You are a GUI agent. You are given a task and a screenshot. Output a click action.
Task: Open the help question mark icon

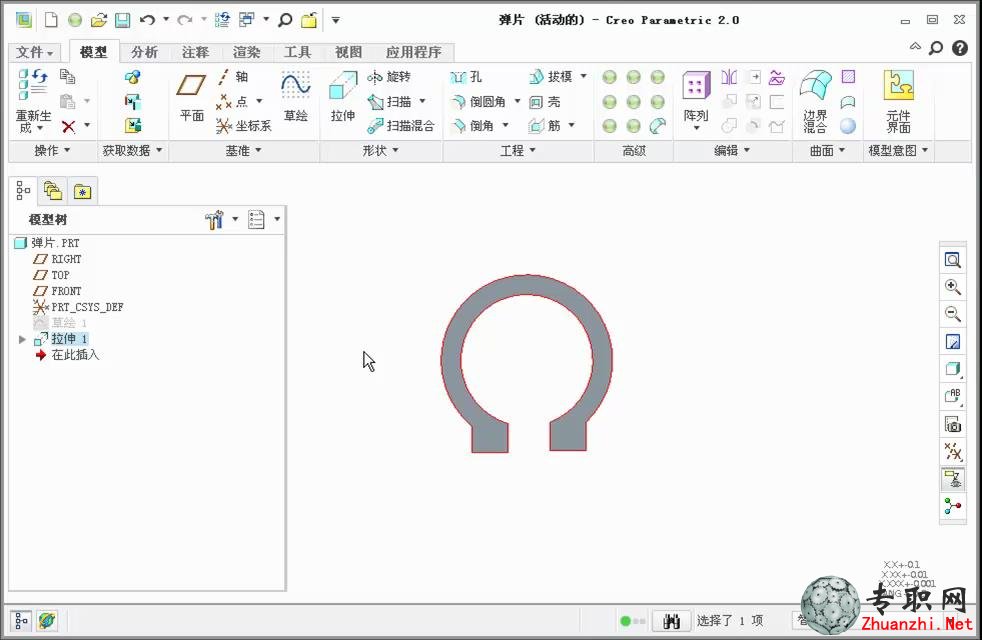tap(960, 48)
